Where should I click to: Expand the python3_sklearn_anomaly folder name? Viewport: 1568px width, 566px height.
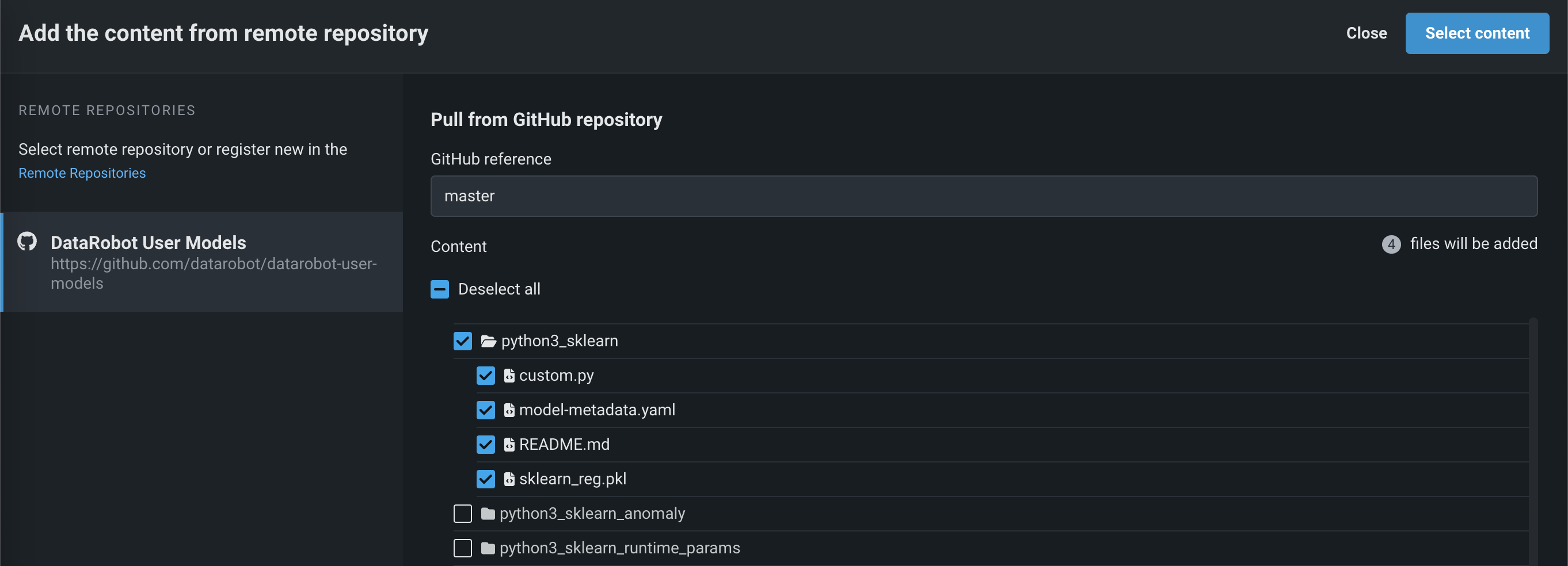click(592, 514)
